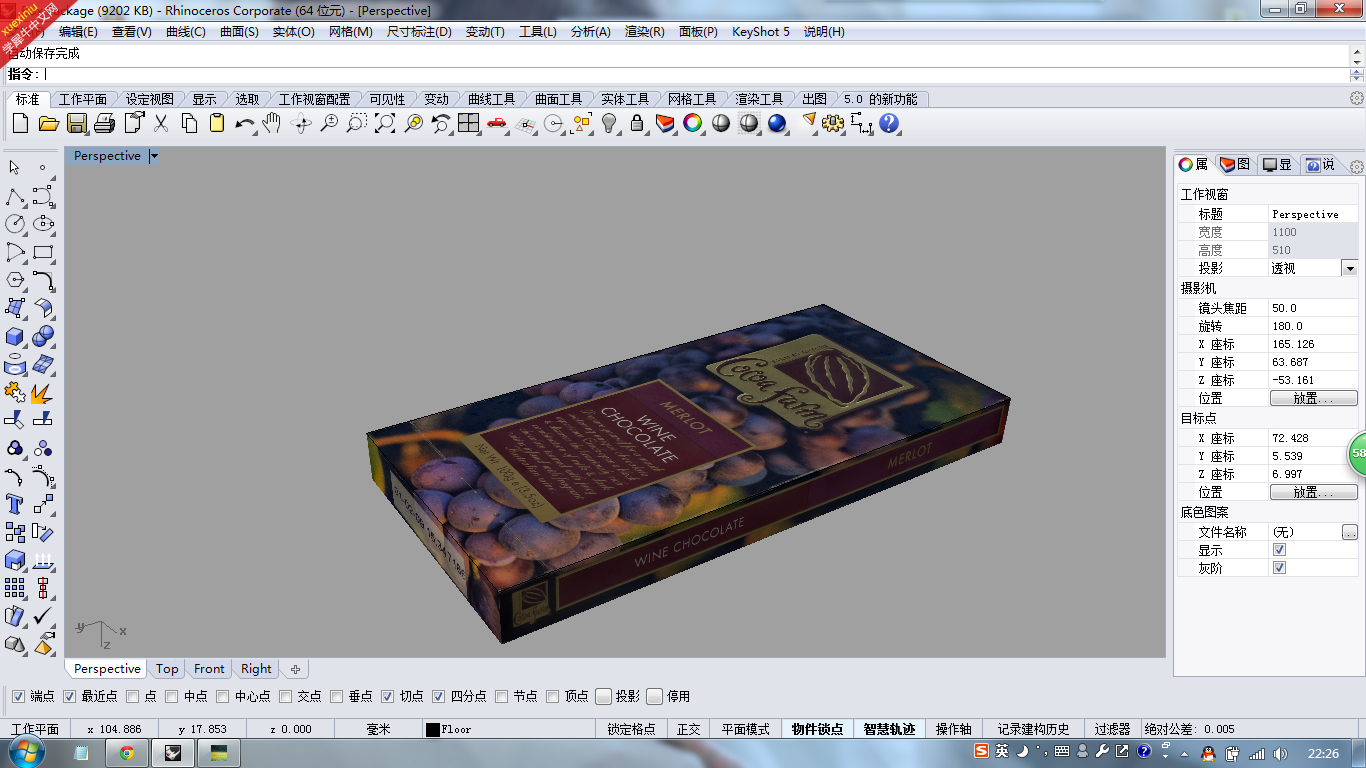Click the target point 放置 button
The image size is (1366, 768).
pyautogui.click(x=1313, y=492)
